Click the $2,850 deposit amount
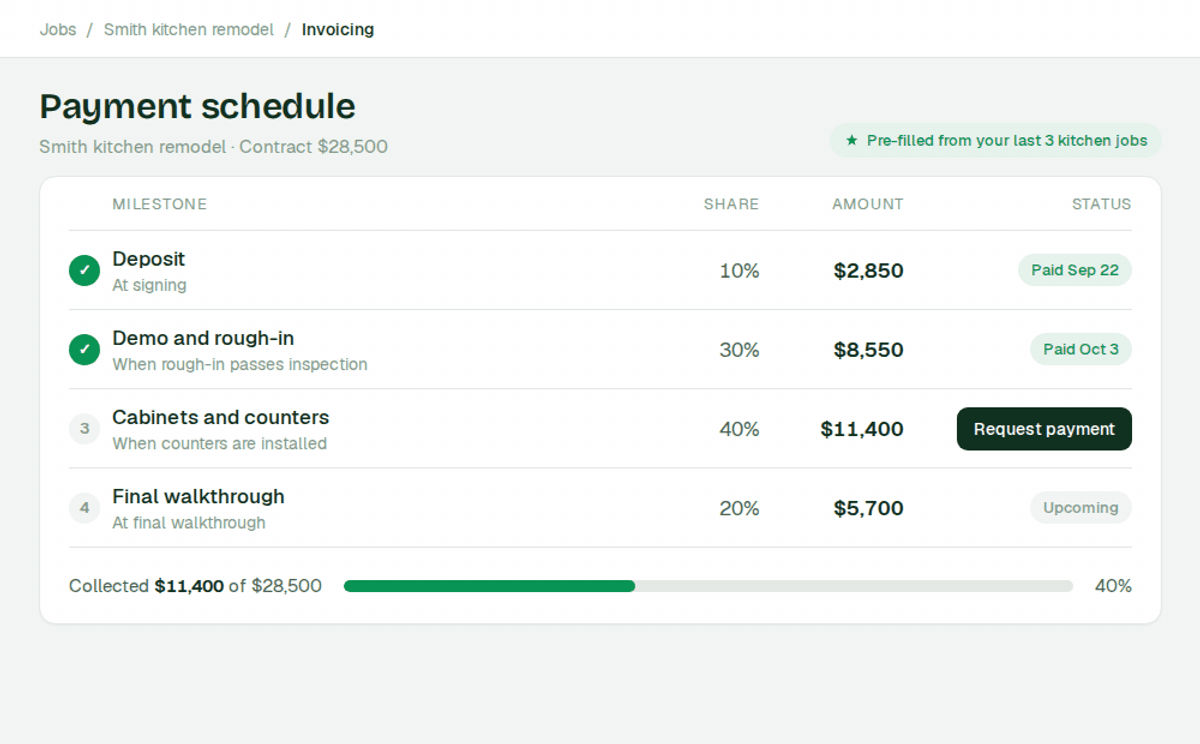 tap(869, 271)
